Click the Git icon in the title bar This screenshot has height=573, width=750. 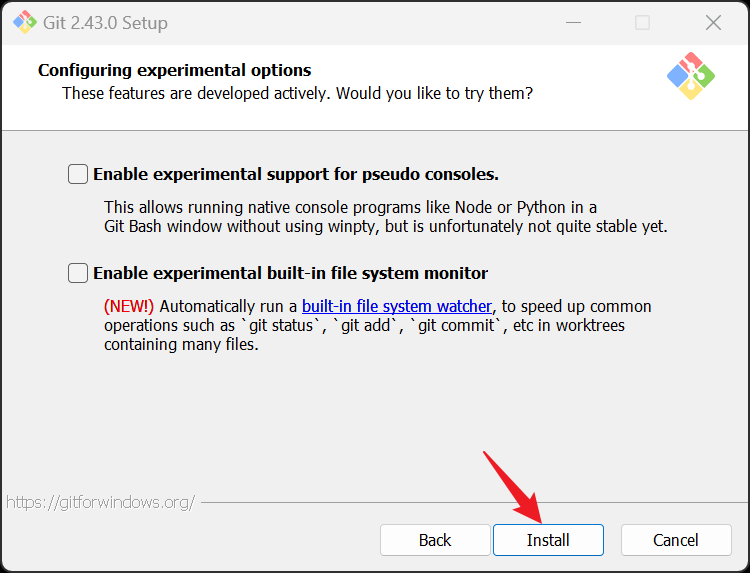pyautogui.click(x=24, y=22)
